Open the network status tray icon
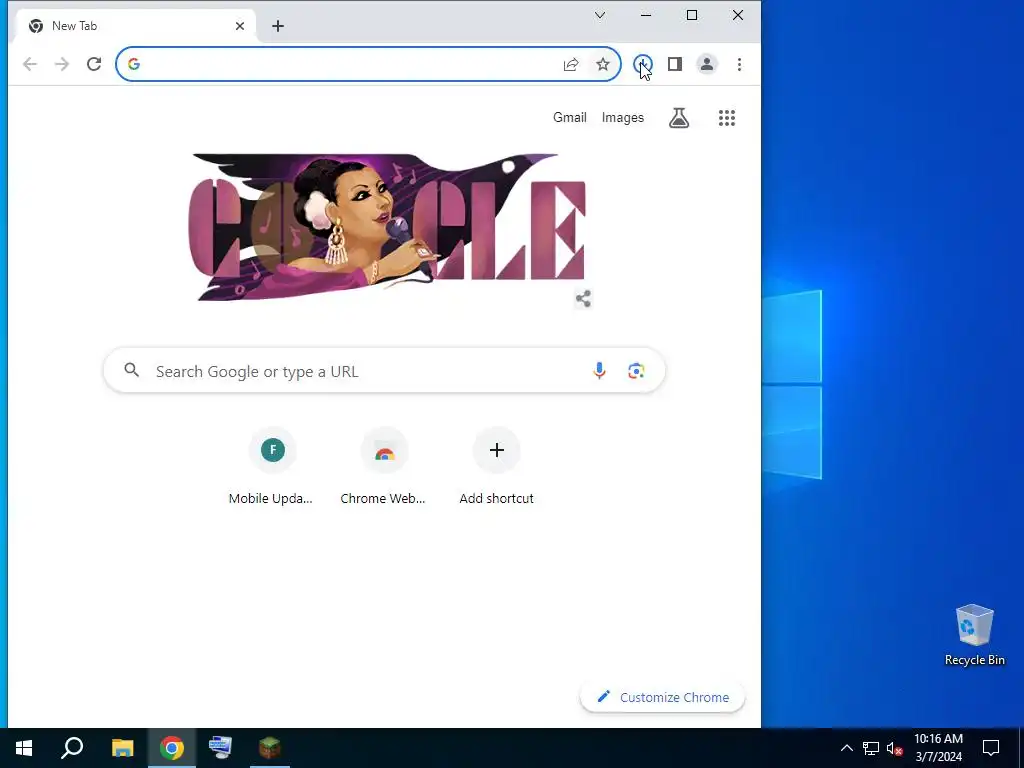The width and height of the screenshot is (1024, 768). click(x=871, y=748)
